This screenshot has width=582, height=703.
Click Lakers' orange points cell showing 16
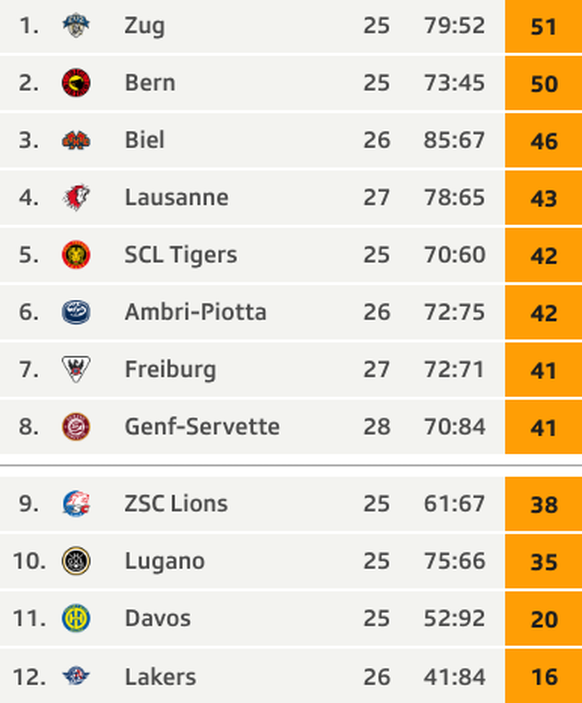pyautogui.click(x=543, y=676)
